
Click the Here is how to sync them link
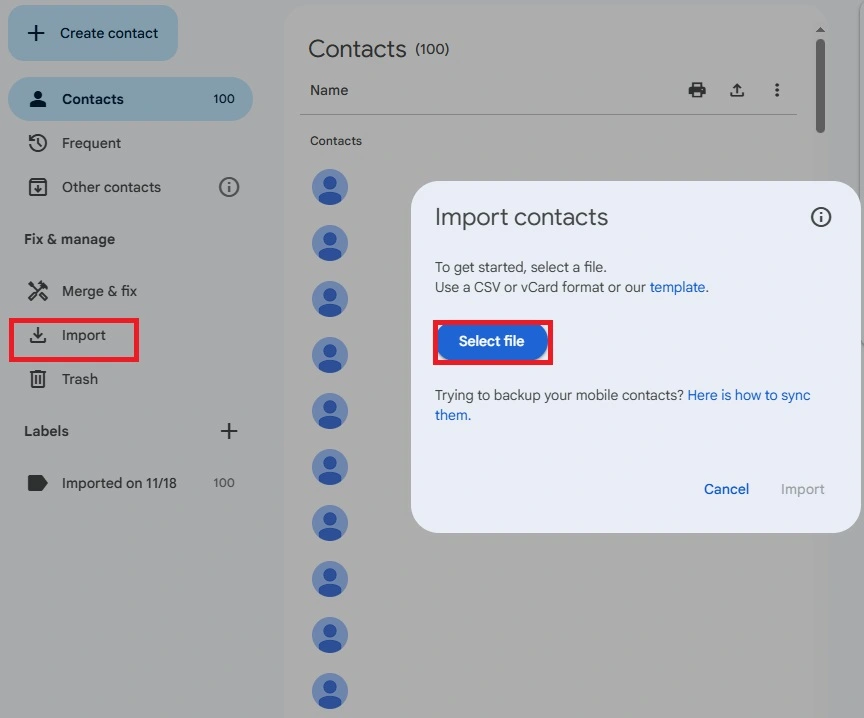pyautogui.click(x=748, y=395)
